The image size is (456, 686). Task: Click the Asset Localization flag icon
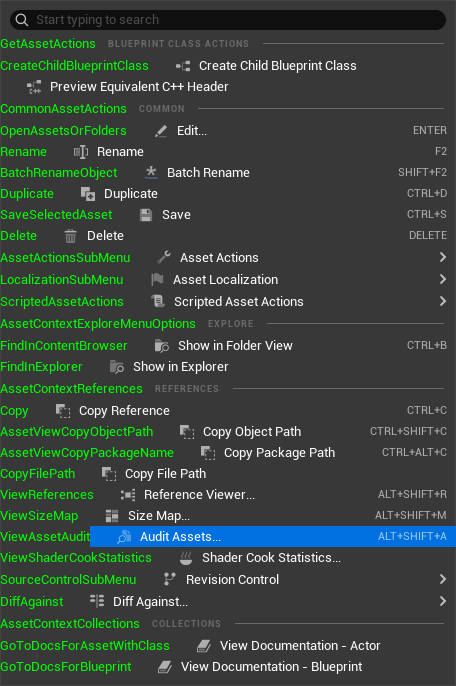point(157,280)
